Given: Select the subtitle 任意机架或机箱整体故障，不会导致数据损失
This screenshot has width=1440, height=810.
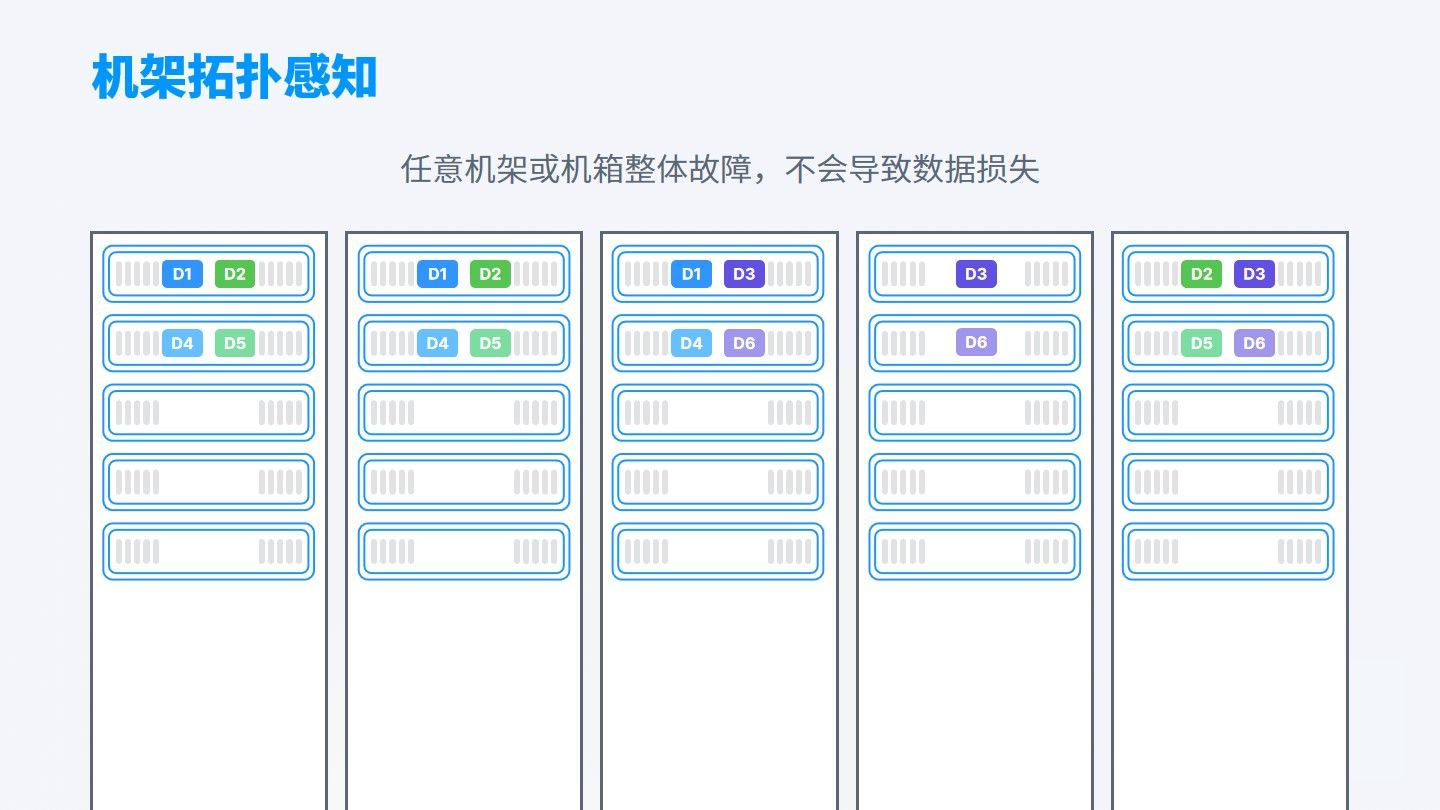Looking at the screenshot, I should point(720,169).
